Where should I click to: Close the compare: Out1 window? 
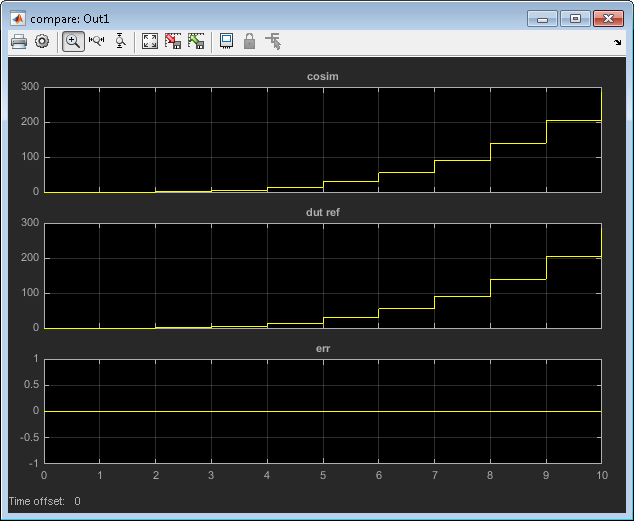click(608, 19)
